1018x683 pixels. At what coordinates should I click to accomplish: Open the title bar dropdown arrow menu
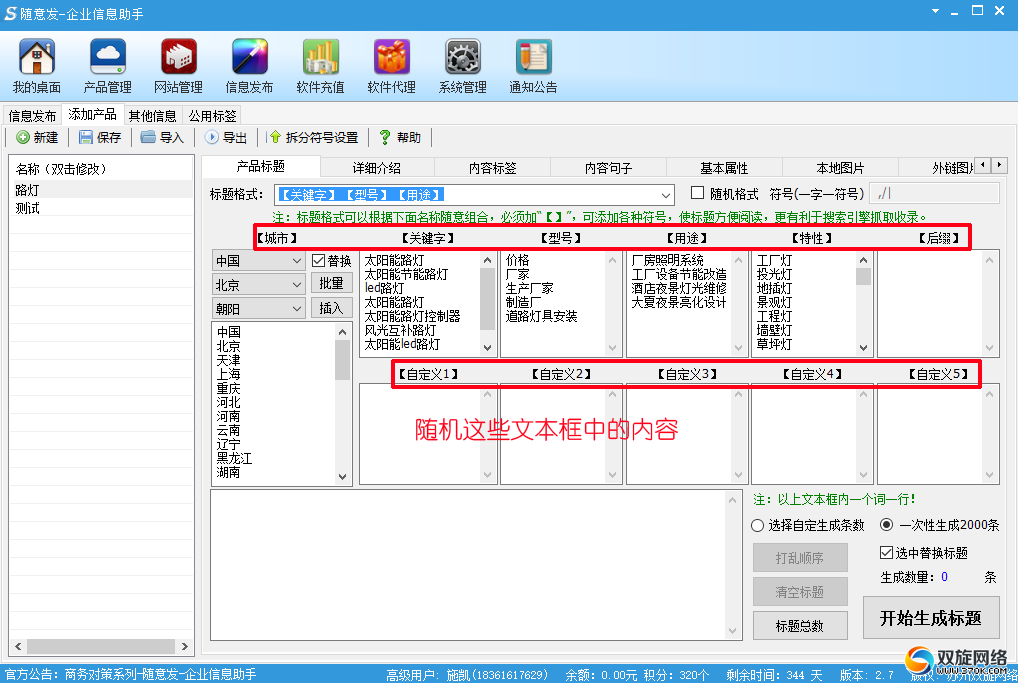(x=936, y=11)
